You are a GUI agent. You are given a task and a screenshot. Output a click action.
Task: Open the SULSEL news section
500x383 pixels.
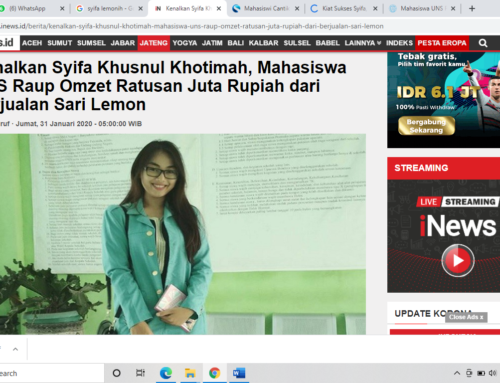click(297, 43)
